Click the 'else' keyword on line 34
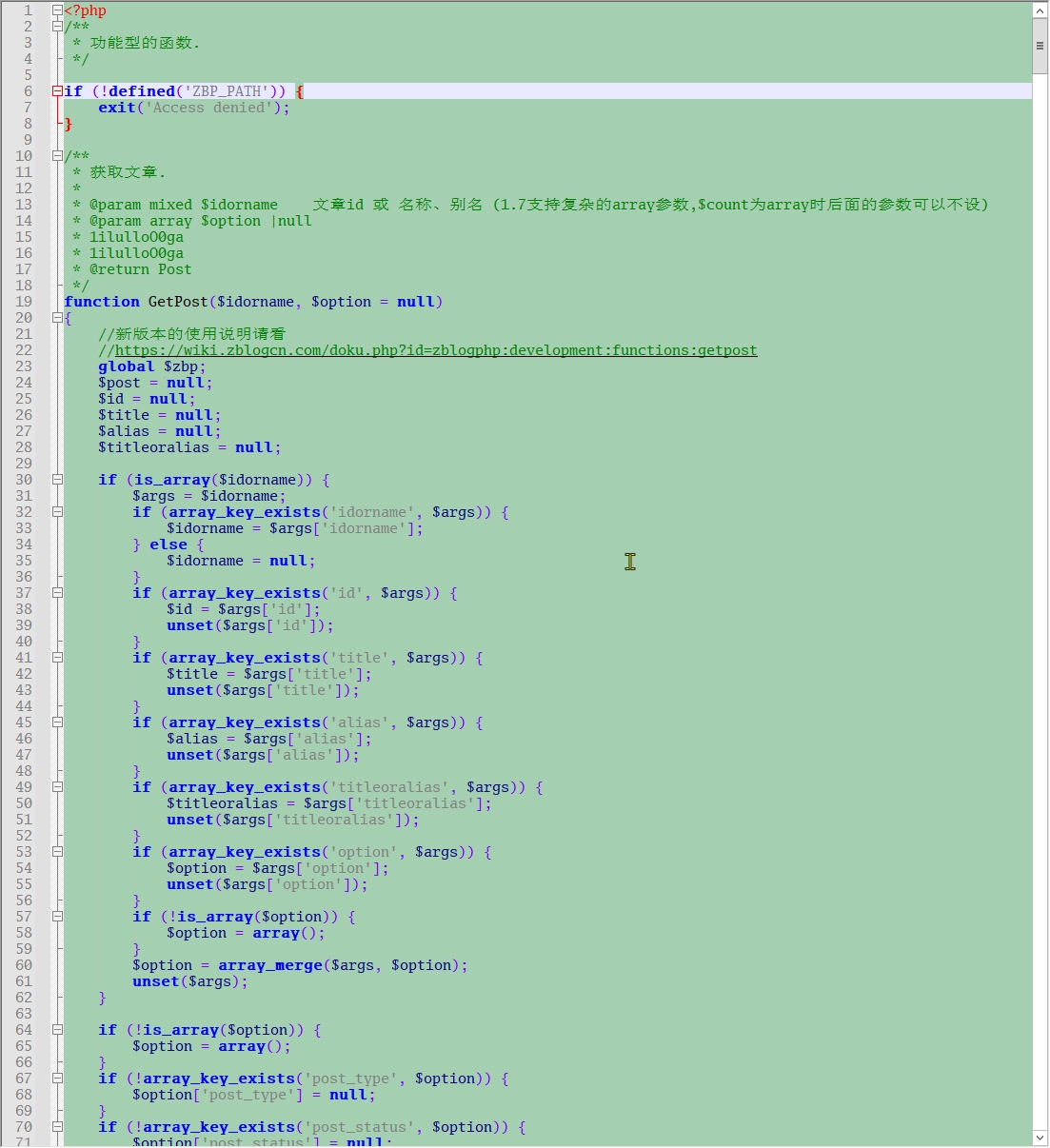The width and height of the screenshot is (1050, 1148). pos(168,544)
